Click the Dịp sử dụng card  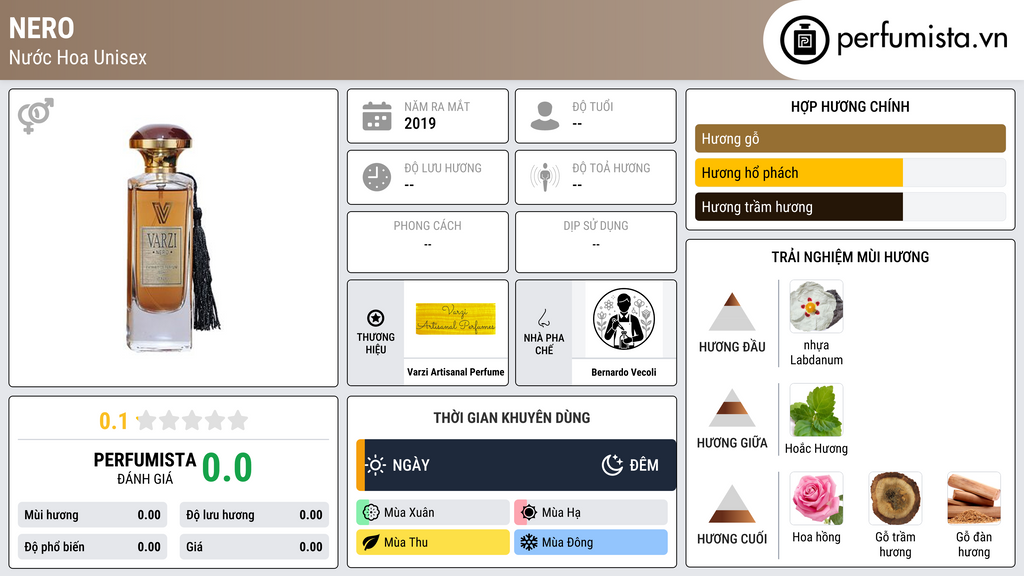point(596,242)
